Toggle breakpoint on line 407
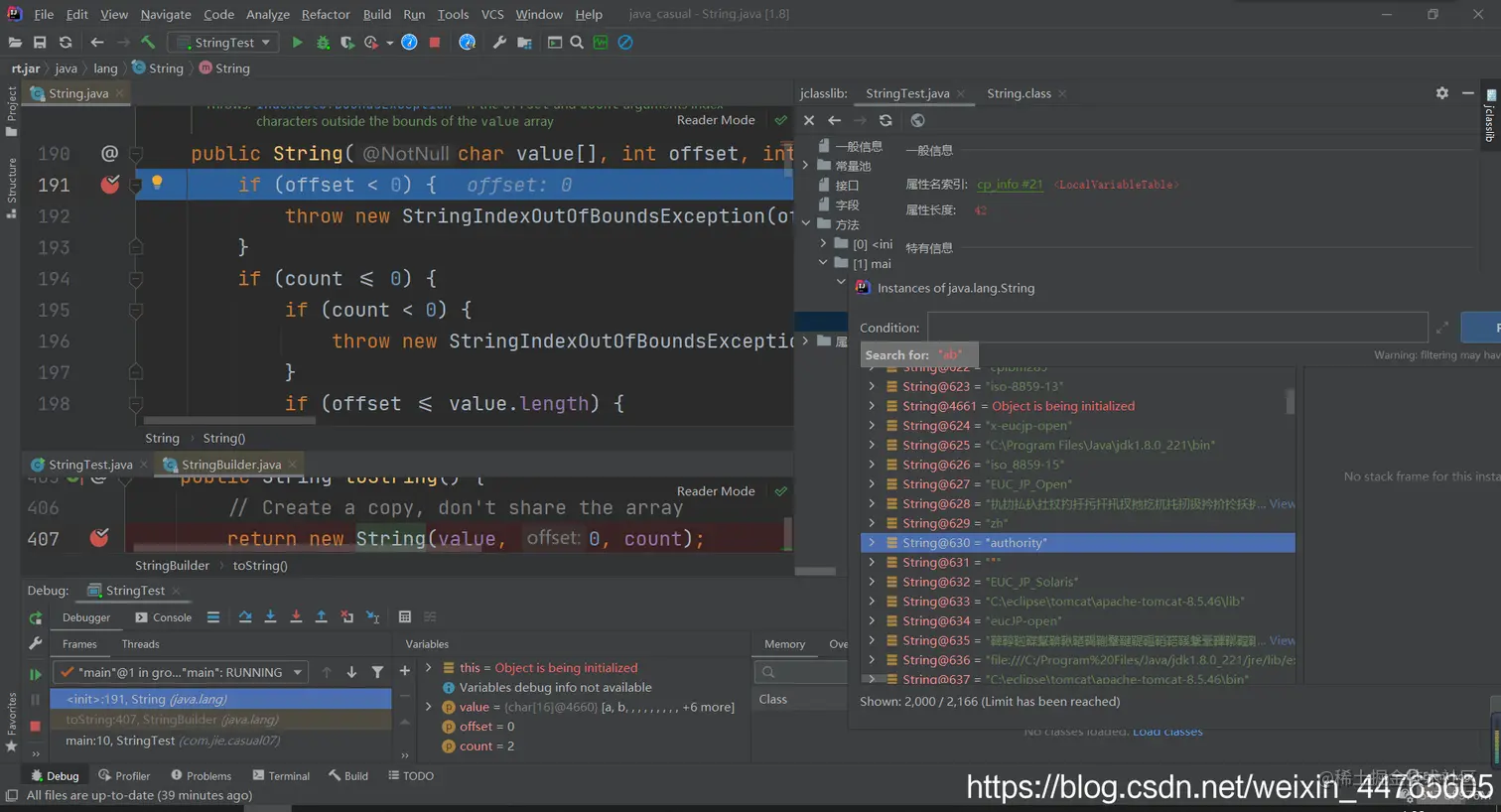Screen dimensions: 1501x812 click(99, 538)
